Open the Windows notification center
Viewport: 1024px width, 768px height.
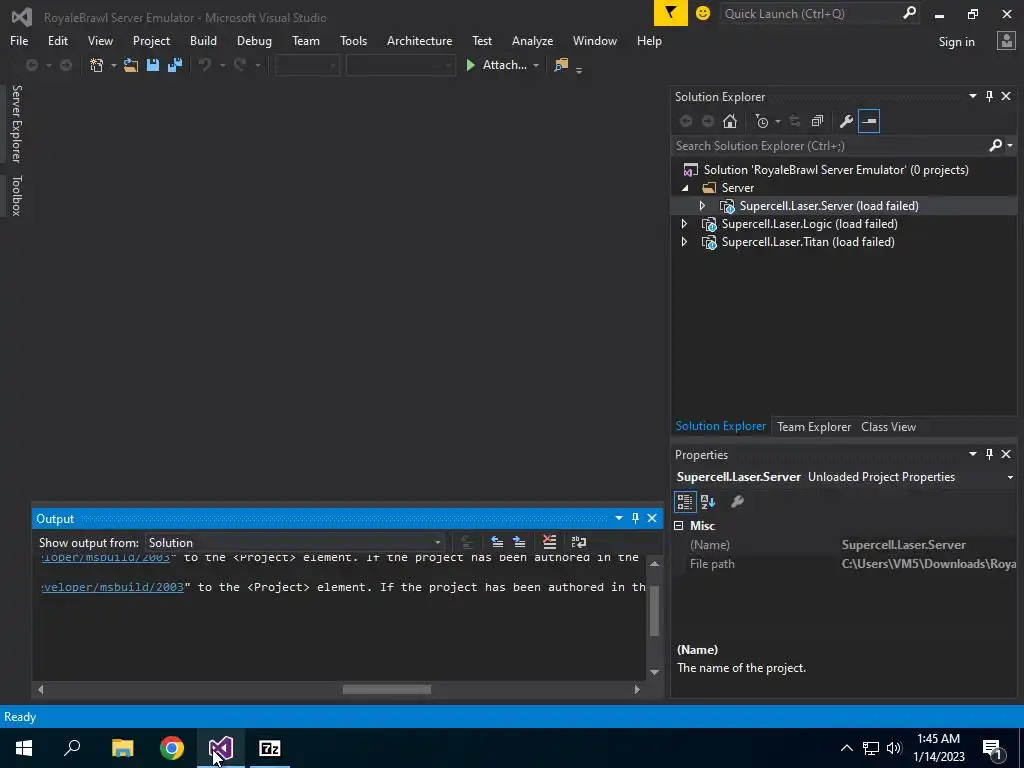[993, 748]
